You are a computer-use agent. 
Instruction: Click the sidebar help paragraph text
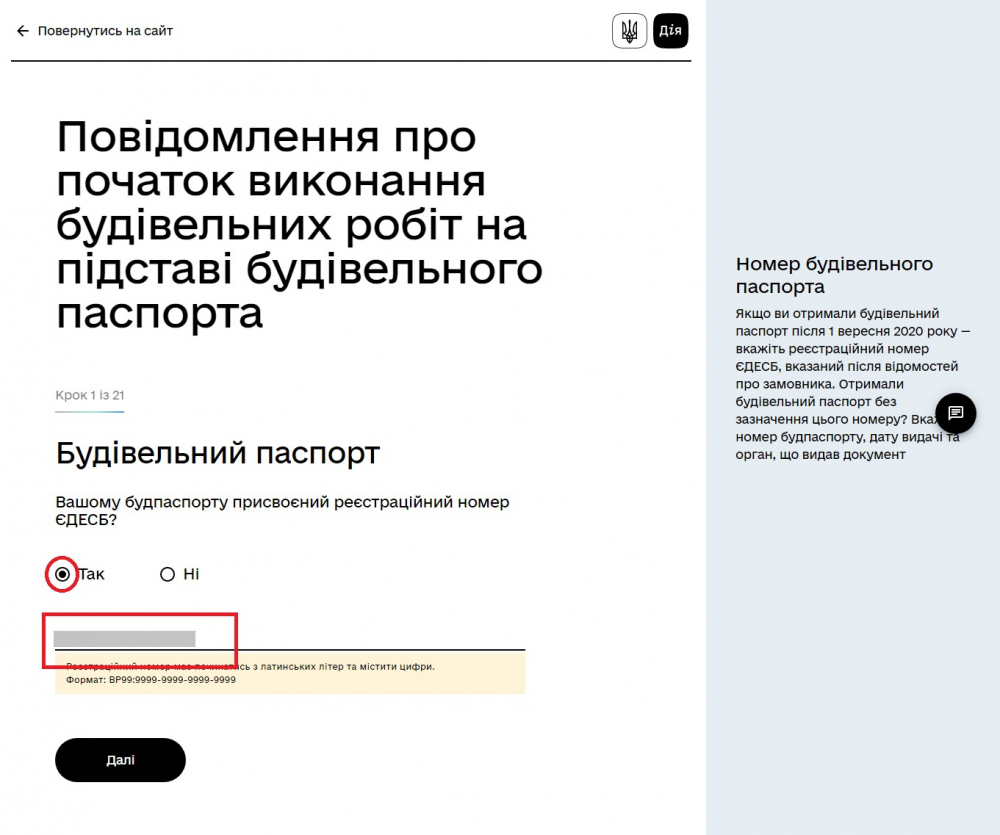click(850, 385)
